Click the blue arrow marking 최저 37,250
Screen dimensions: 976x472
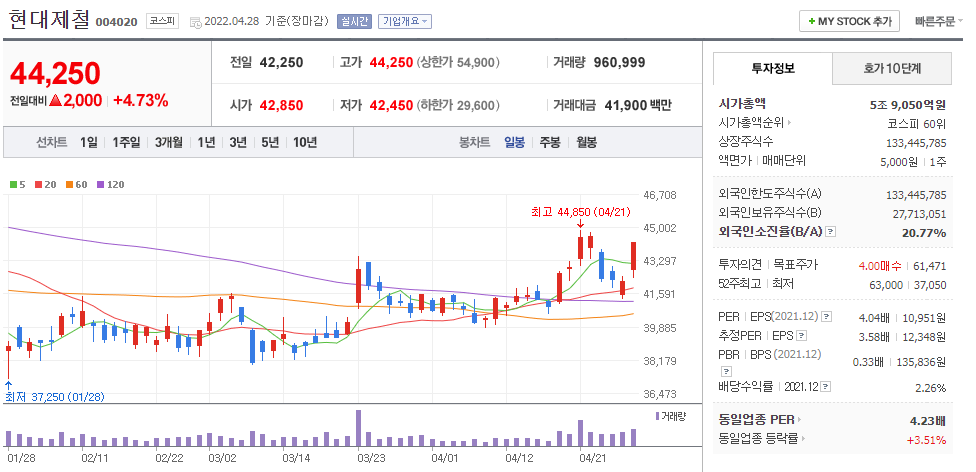click(8, 385)
